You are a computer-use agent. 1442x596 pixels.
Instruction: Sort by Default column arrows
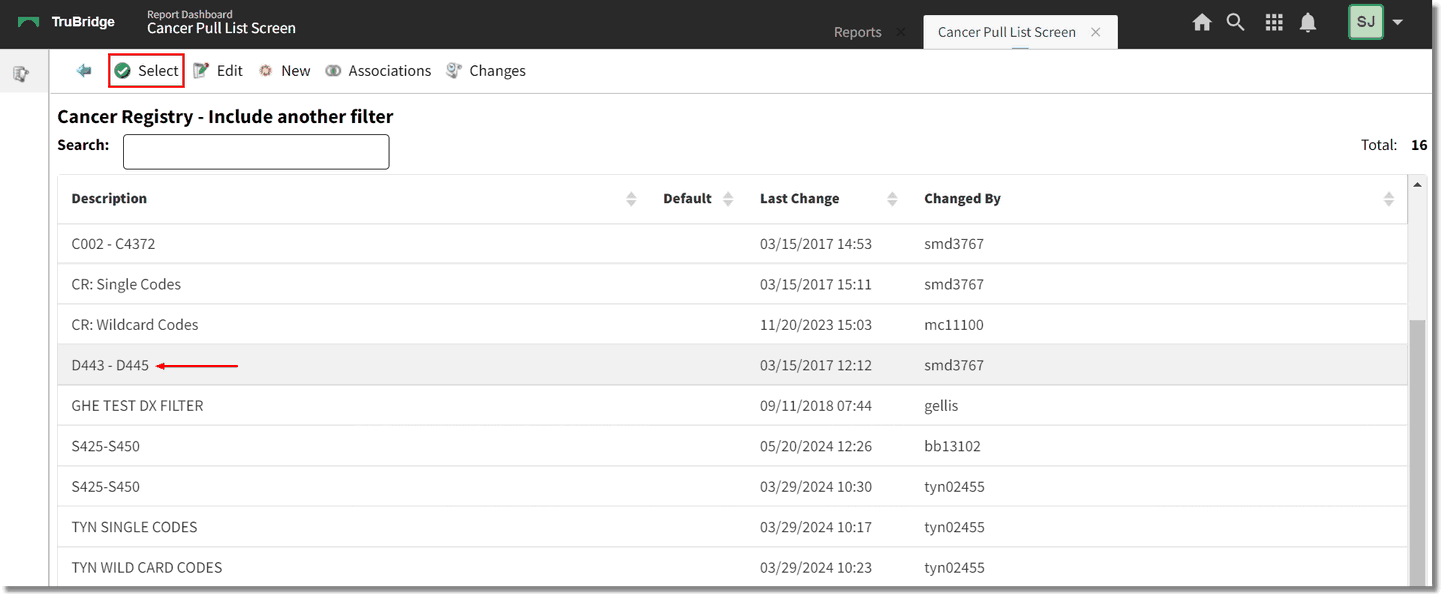pyautogui.click(x=728, y=199)
